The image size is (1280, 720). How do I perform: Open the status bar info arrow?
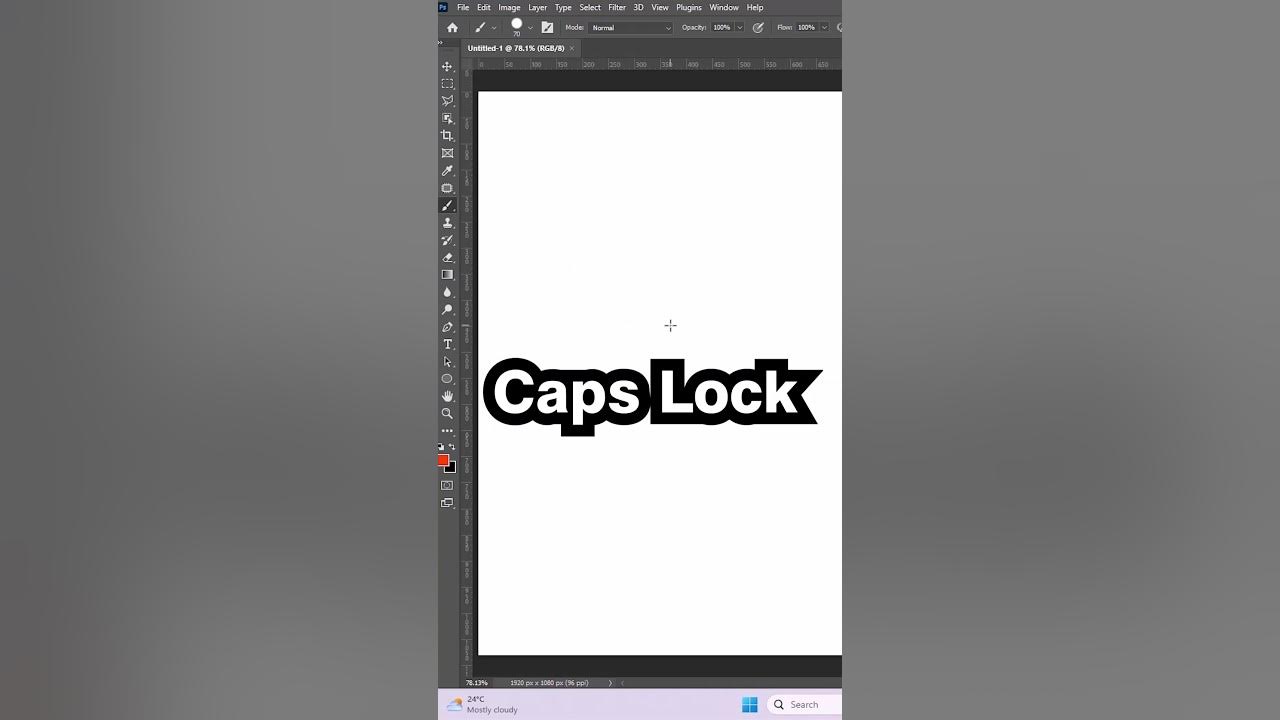[611, 683]
